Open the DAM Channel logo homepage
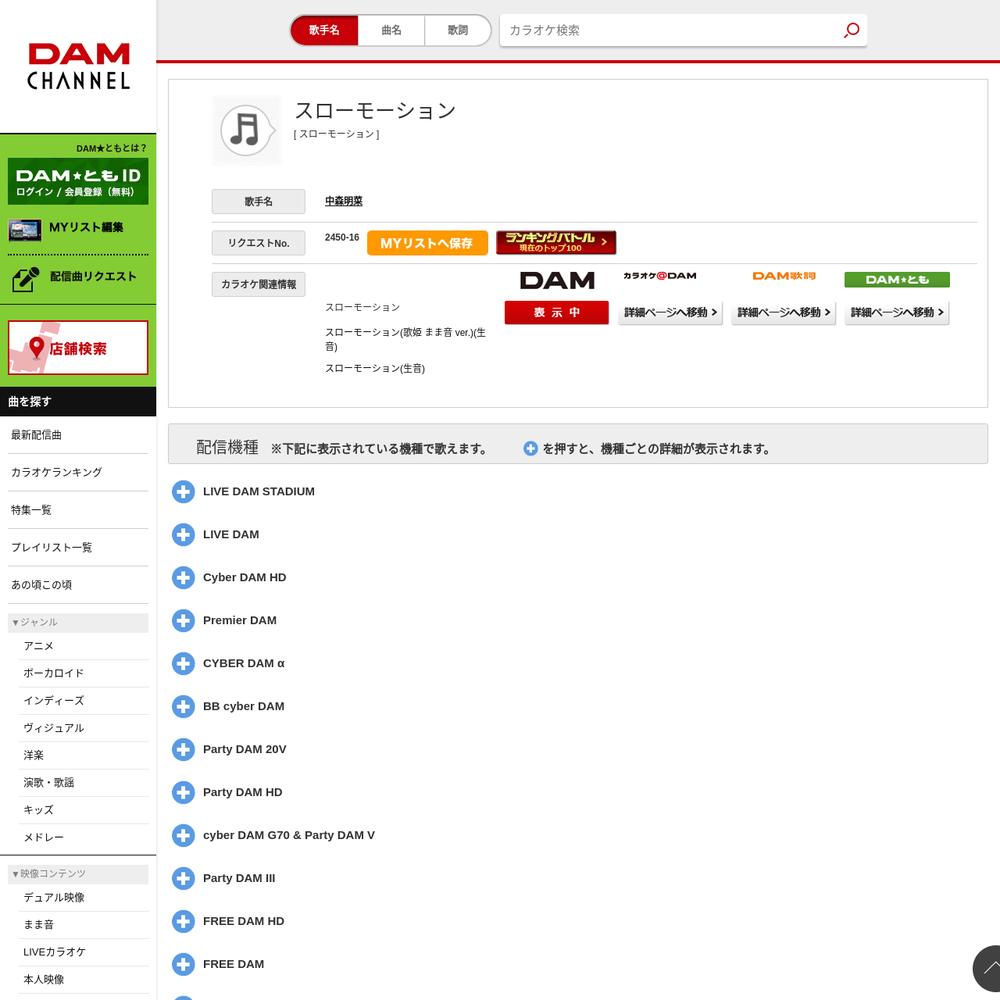 click(x=78, y=66)
